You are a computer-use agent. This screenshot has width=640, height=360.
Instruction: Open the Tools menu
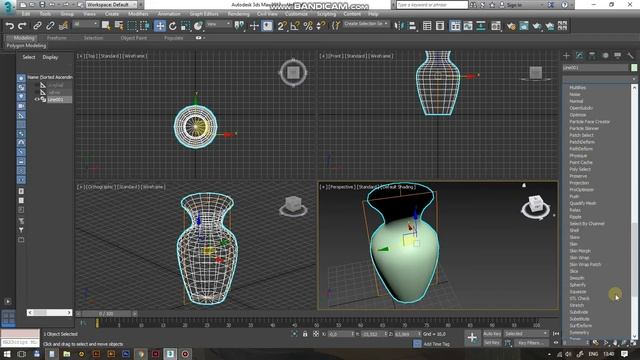point(45,14)
